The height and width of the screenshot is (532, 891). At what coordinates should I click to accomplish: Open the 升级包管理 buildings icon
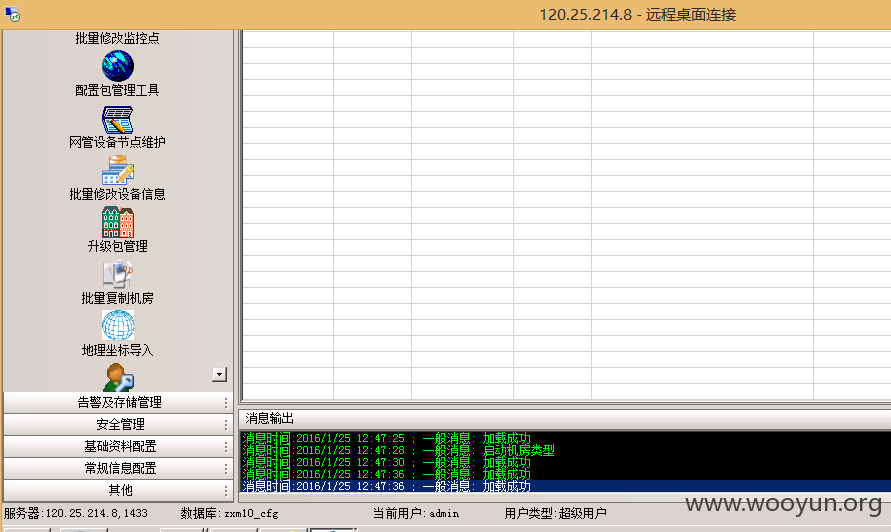tap(118, 222)
